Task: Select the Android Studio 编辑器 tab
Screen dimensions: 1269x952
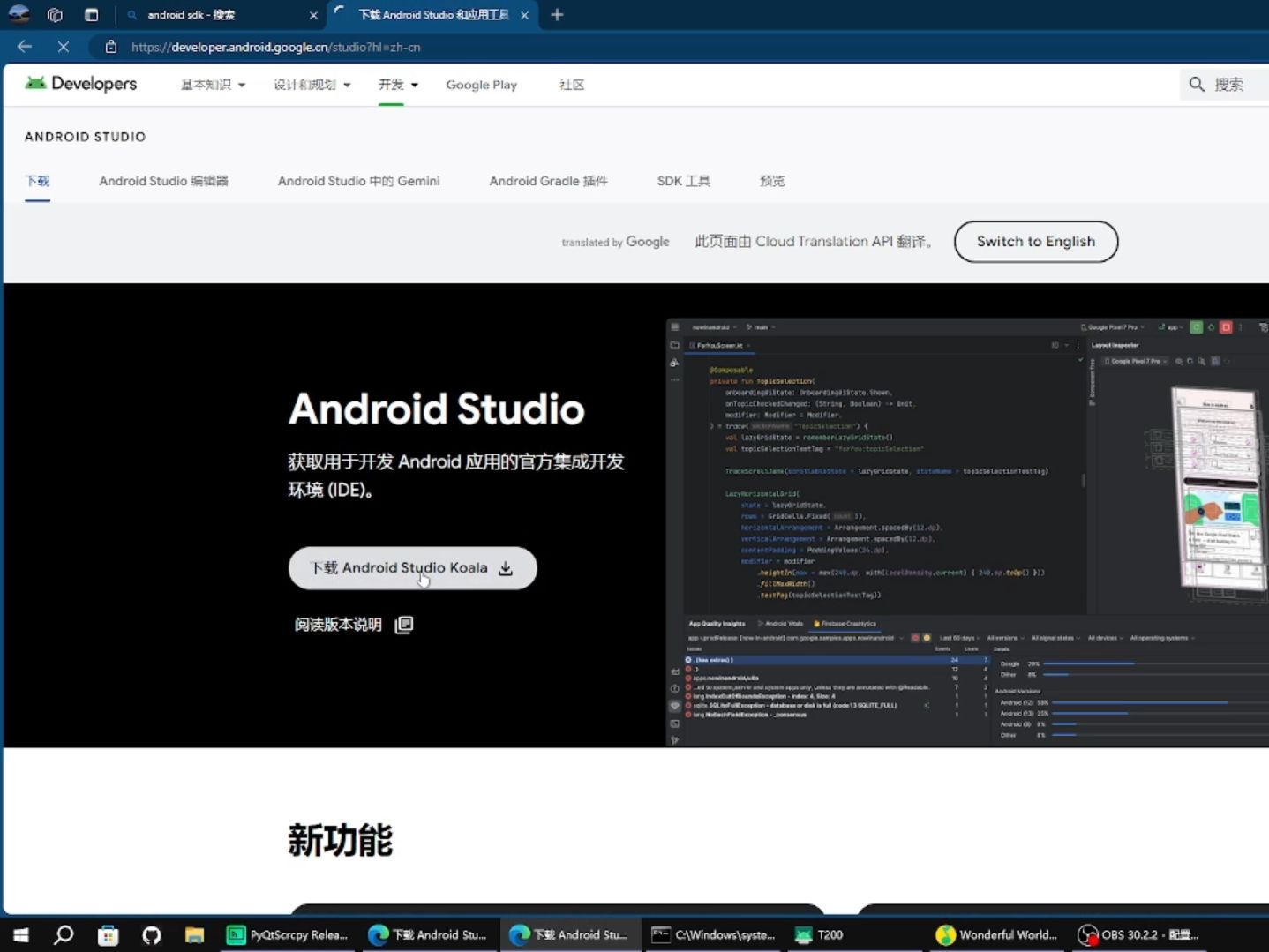Action: tap(163, 181)
